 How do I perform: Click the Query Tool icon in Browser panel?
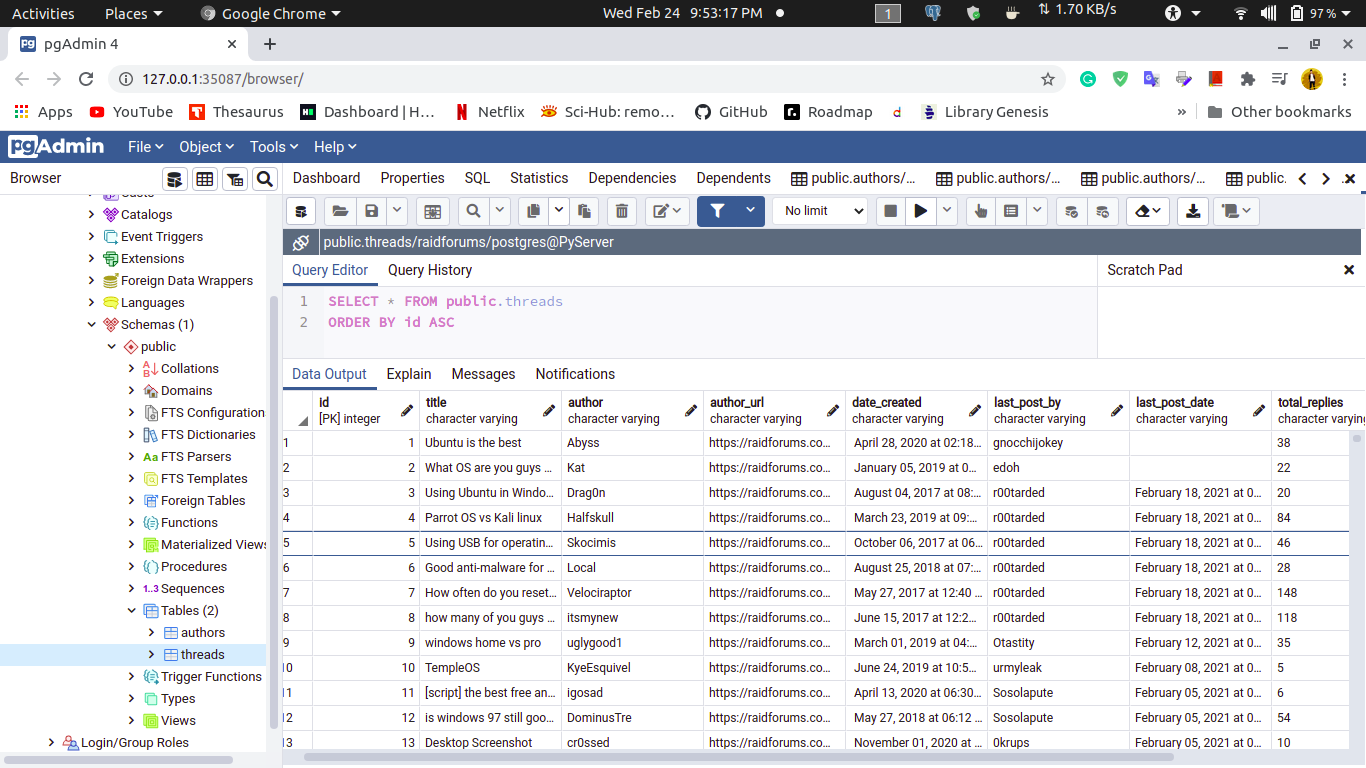(175, 179)
